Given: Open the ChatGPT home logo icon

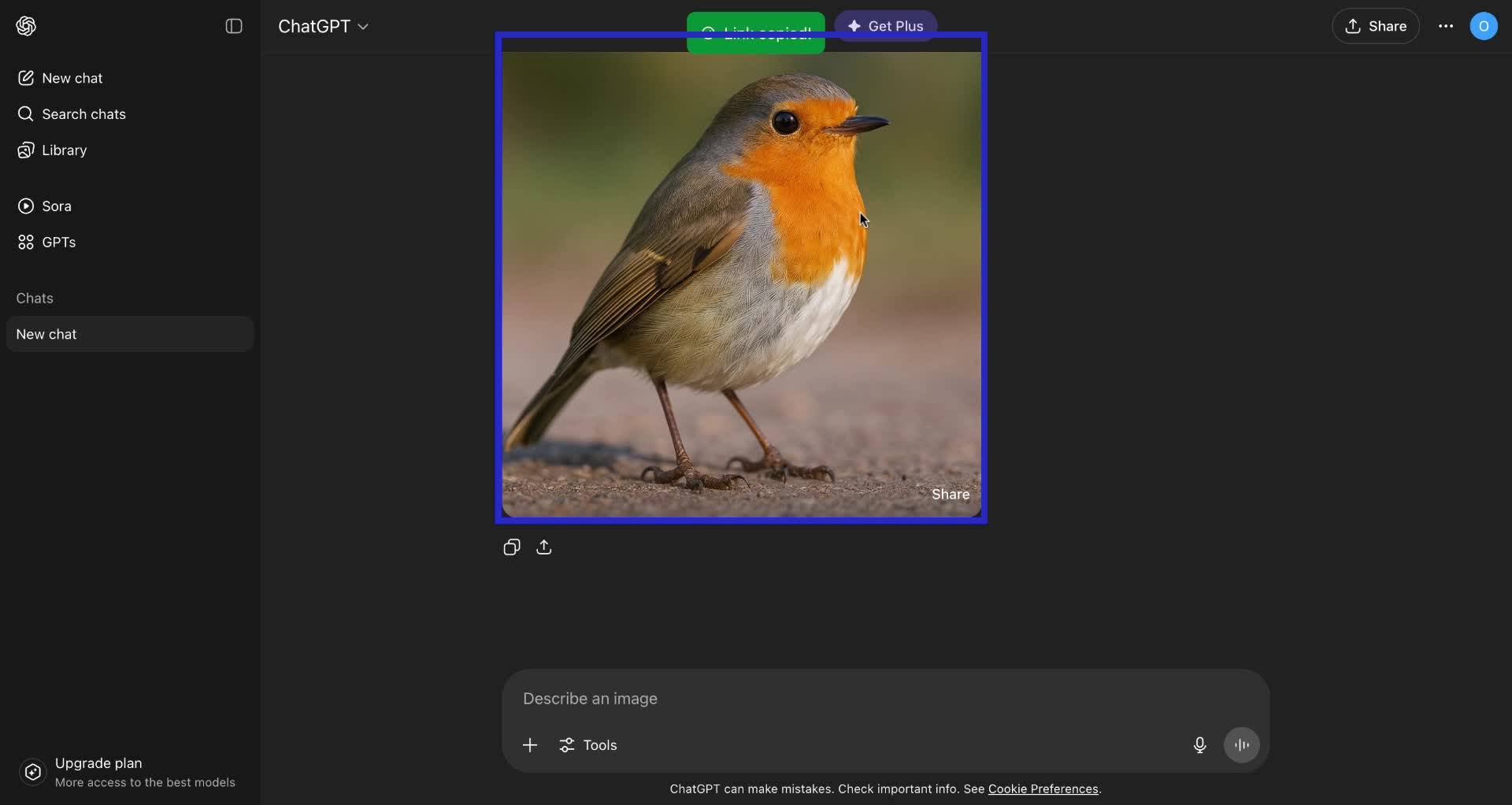Looking at the screenshot, I should coord(25,26).
